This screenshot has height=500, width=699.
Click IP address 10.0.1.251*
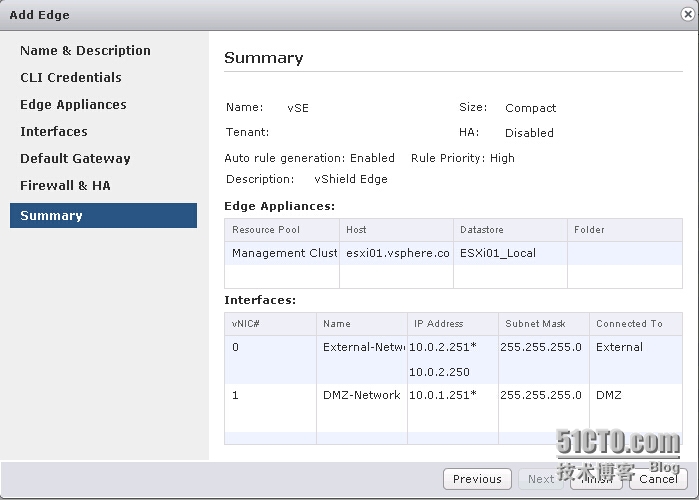(443, 395)
